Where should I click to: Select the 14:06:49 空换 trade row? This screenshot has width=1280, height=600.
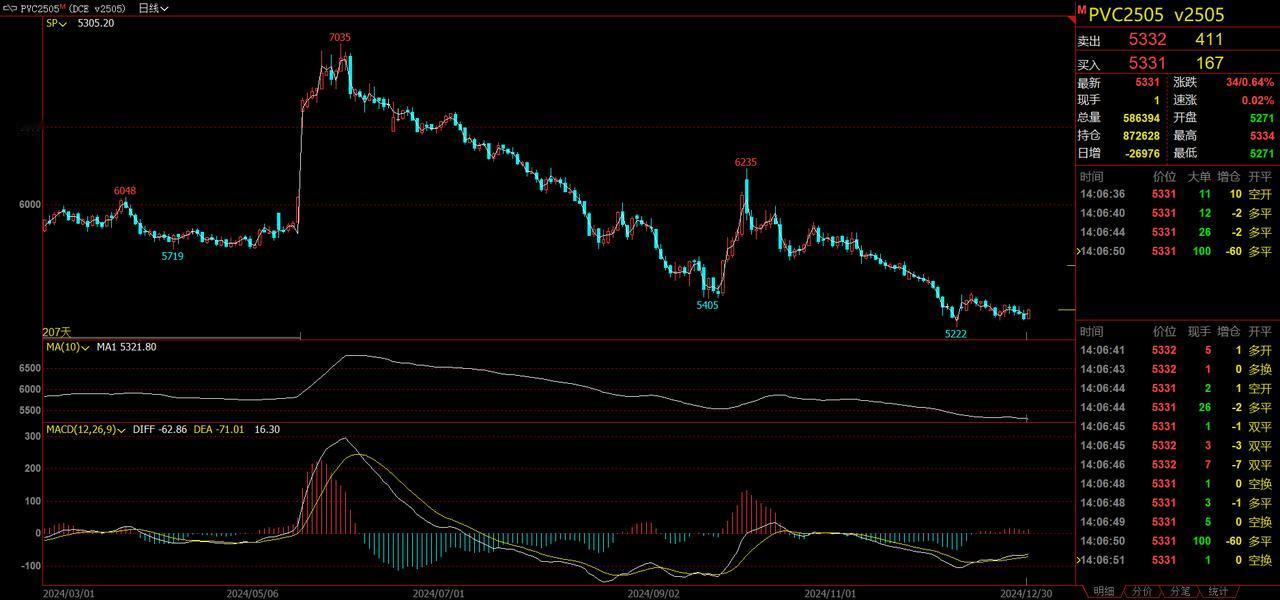(x=1177, y=521)
